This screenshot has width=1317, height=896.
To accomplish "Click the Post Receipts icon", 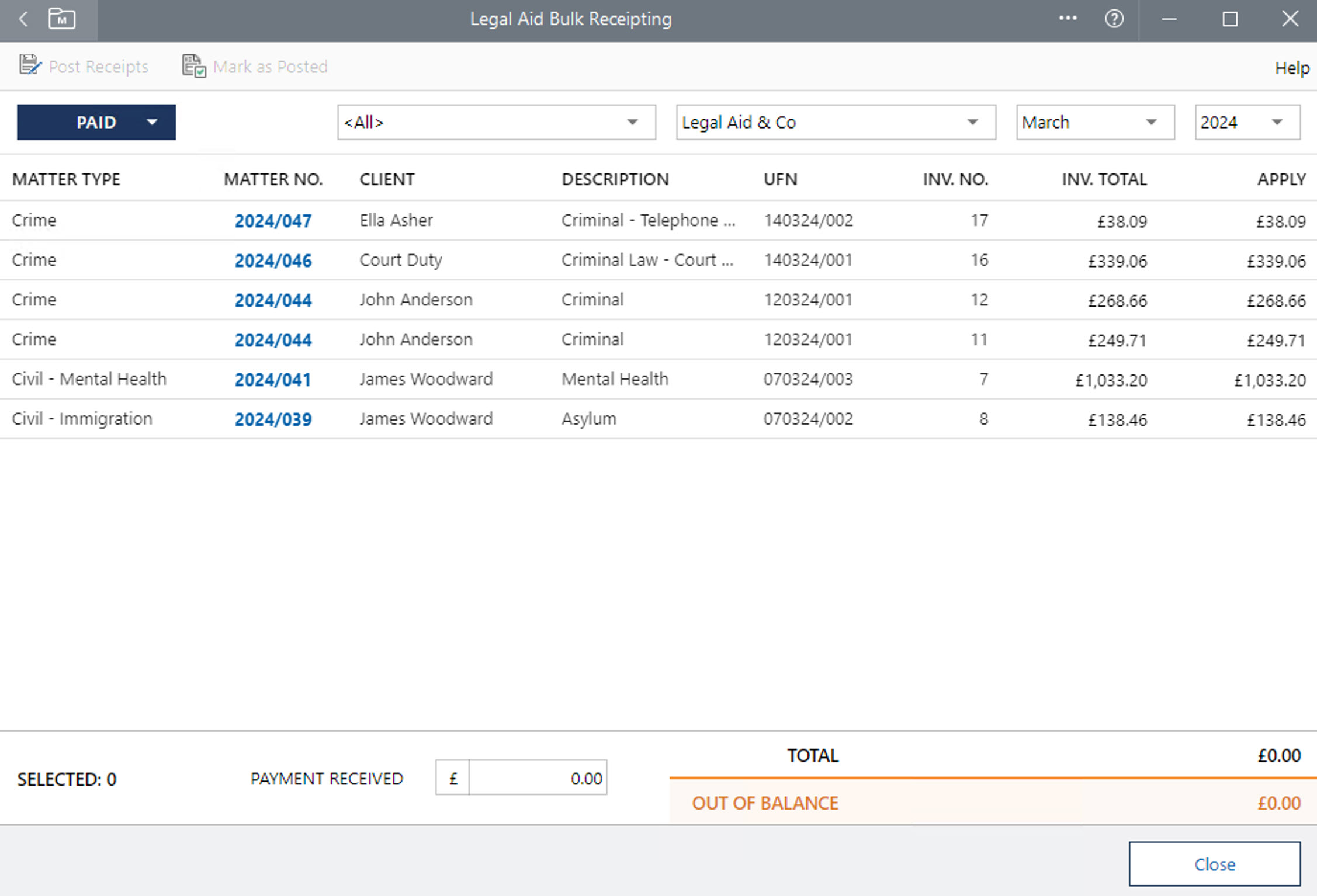I will [x=30, y=65].
